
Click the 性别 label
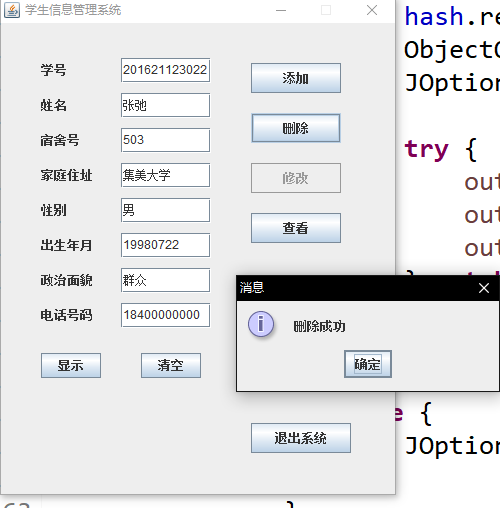(x=53, y=210)
